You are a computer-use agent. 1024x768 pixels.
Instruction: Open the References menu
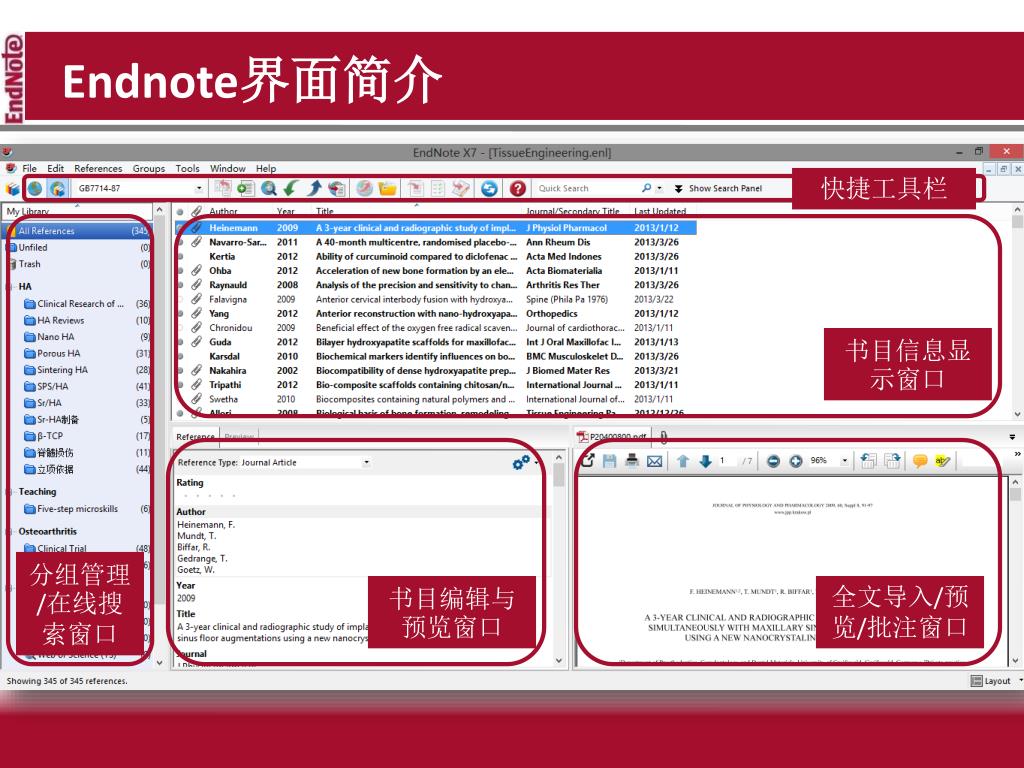tap(98, 168)
